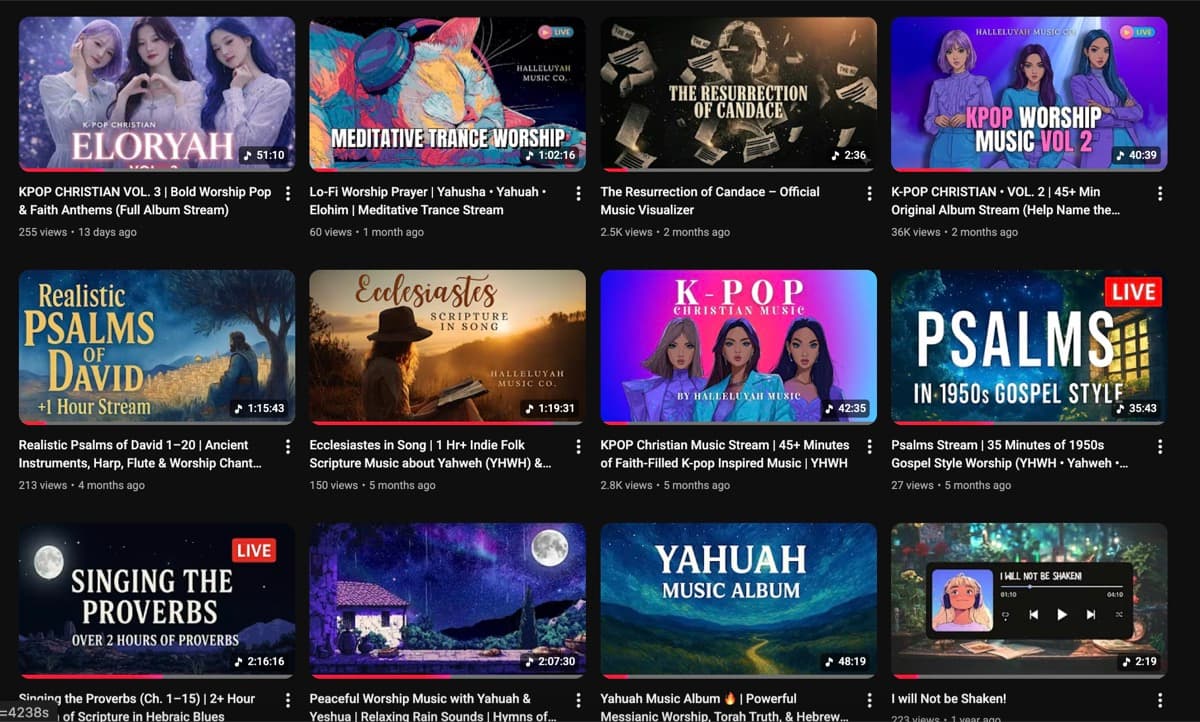Open options for Peaceful Worship Music with Yahuah
Viewport: 1200px width, 722px height.
coord(578,702)
